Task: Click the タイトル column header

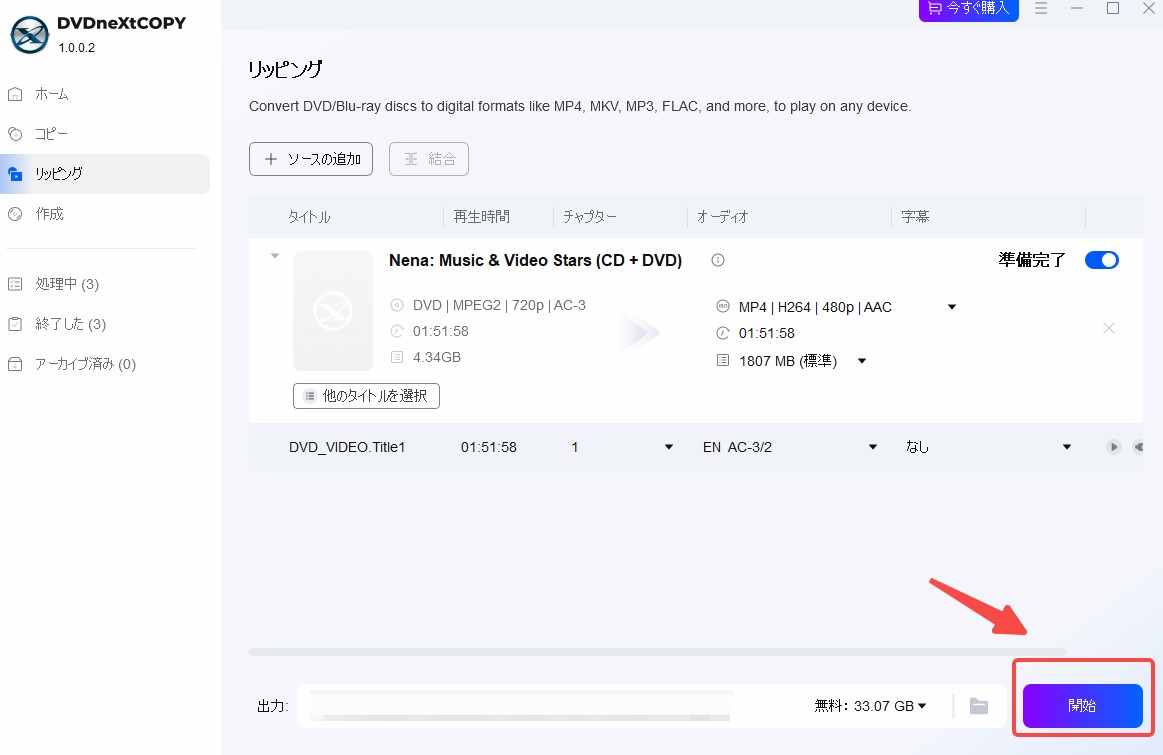Action: (309, 217)
